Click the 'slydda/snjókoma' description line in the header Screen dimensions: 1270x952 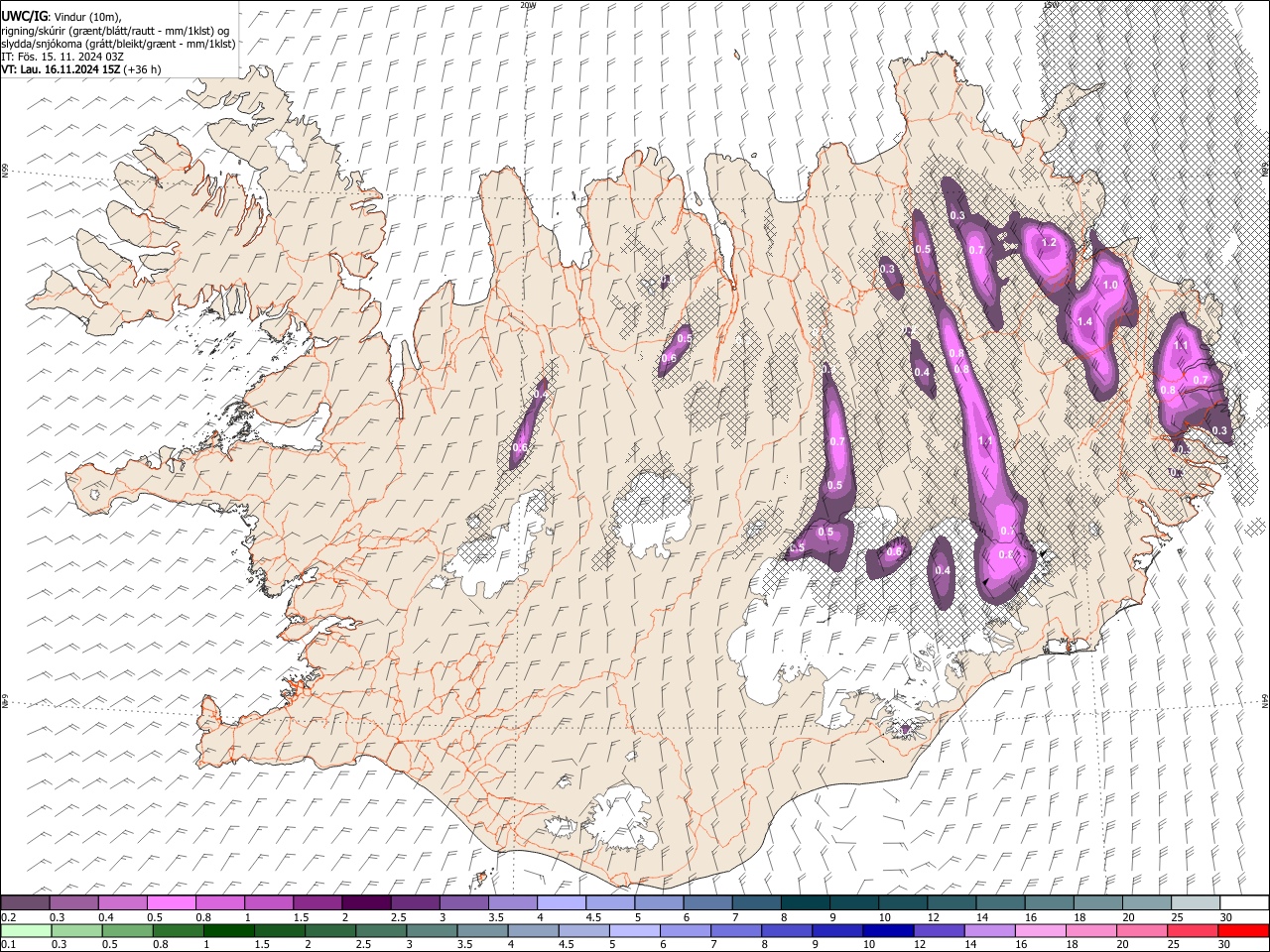coord(118,44)
